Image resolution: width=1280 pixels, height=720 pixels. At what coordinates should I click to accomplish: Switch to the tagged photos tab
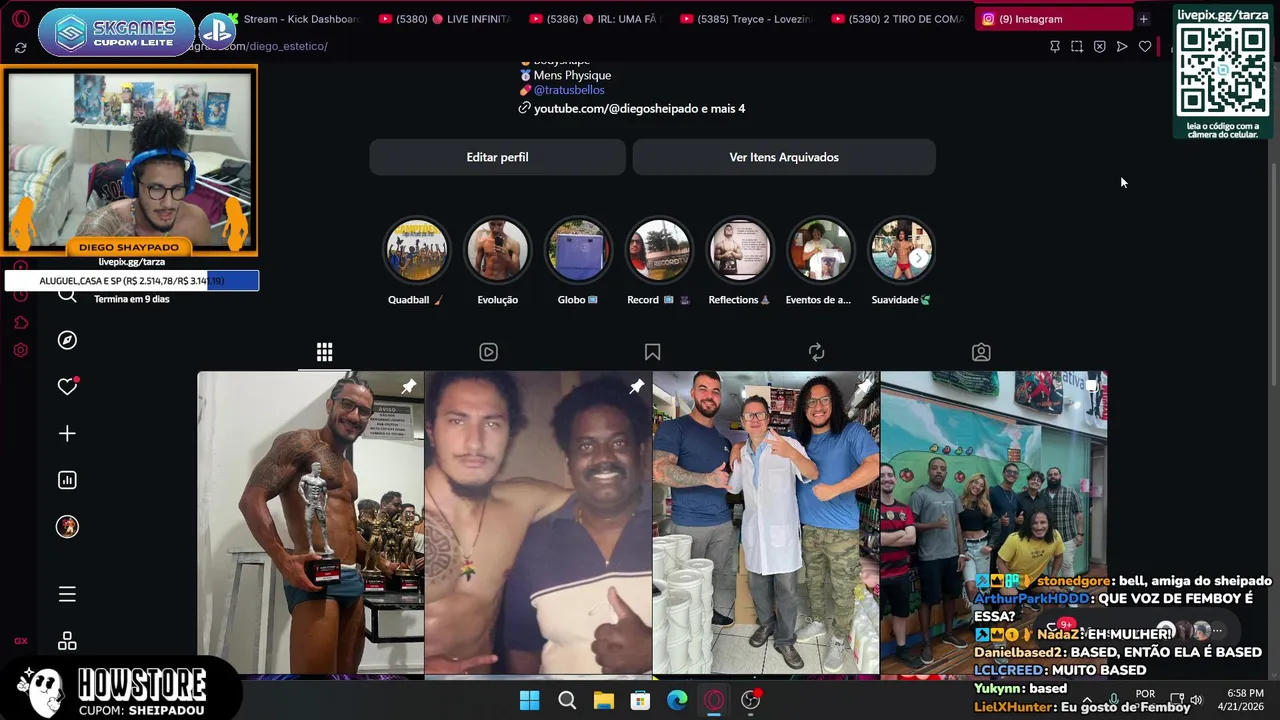981,352
